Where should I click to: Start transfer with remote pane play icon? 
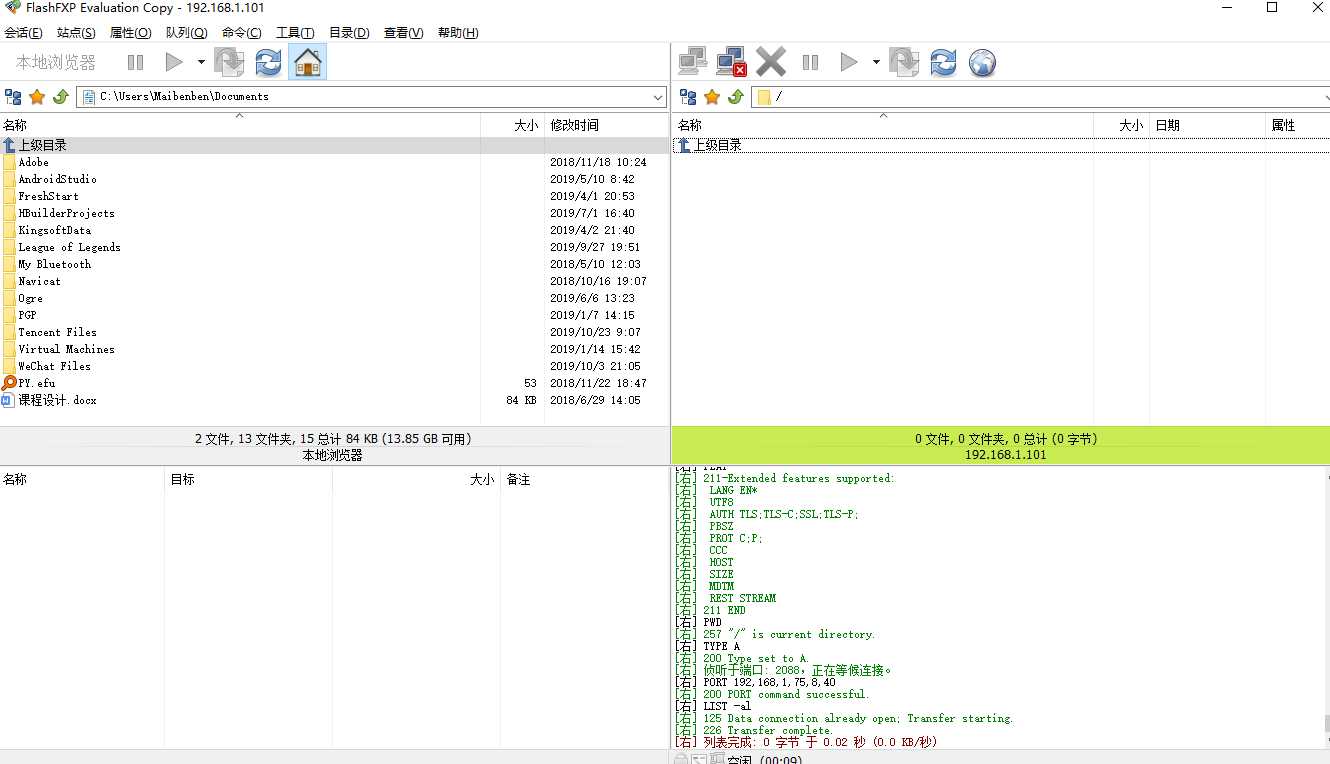[x=849, y=62]
